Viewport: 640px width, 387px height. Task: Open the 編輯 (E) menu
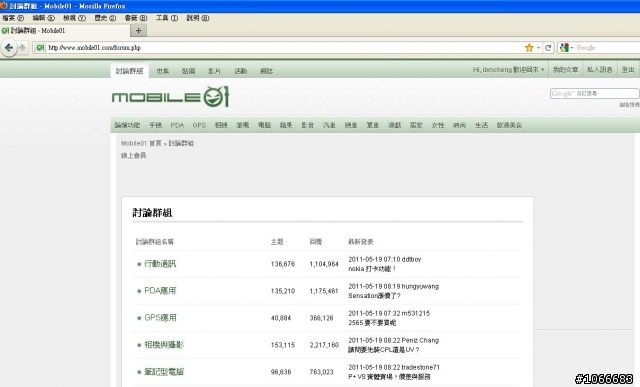click(43, 18)
